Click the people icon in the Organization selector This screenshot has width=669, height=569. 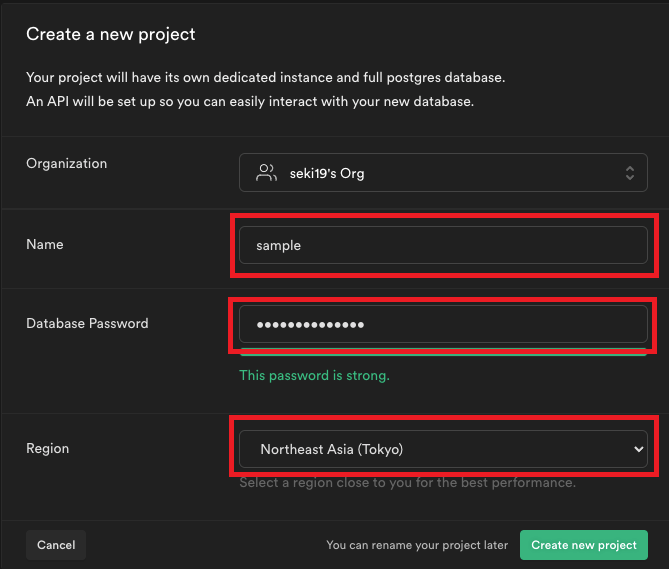click(x=266, y=173)
